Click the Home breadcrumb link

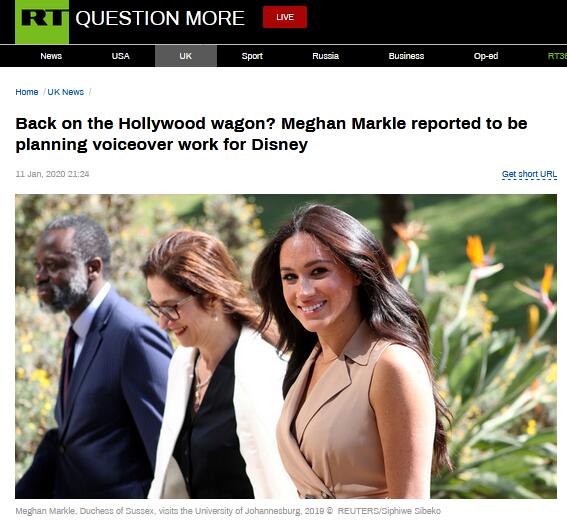(x=27, y=92)
